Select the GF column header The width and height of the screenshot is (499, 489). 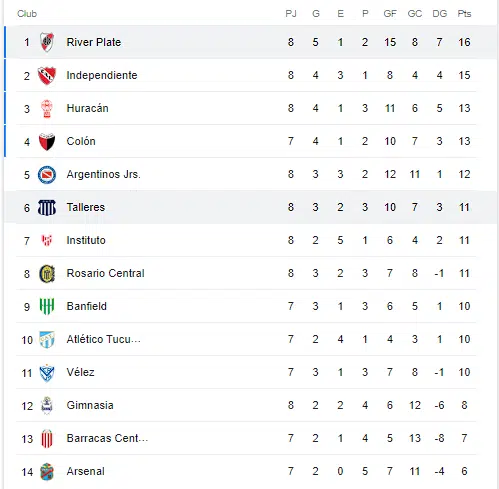tap(390, 14)
